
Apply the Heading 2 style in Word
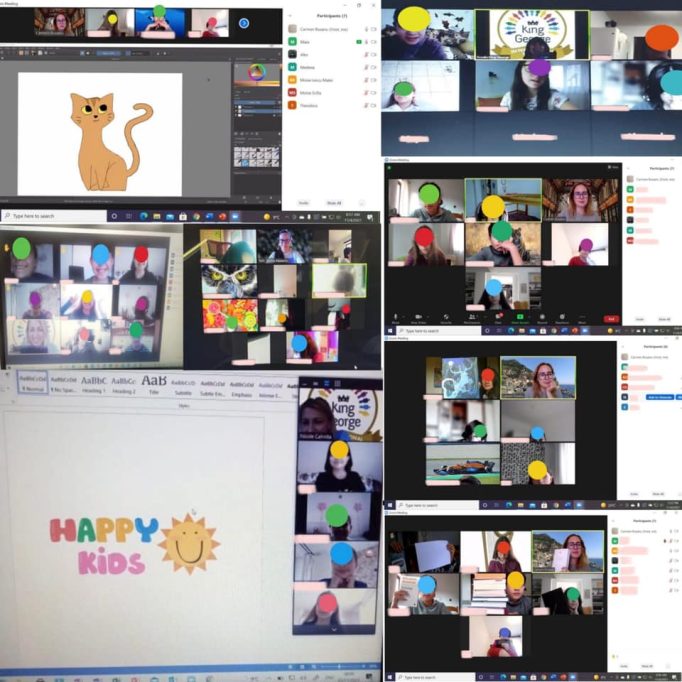tap(123, 384)
